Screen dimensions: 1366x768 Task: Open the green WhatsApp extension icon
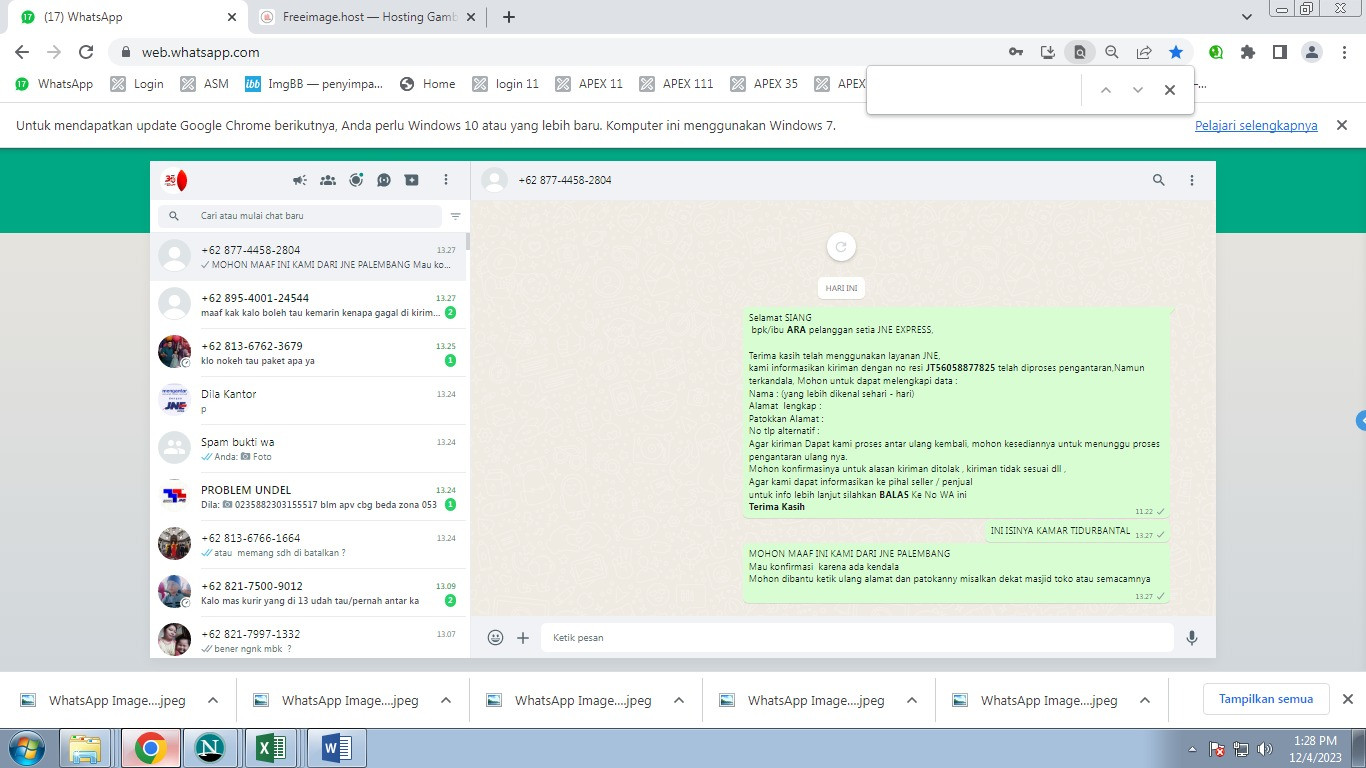pos(1216,52)
